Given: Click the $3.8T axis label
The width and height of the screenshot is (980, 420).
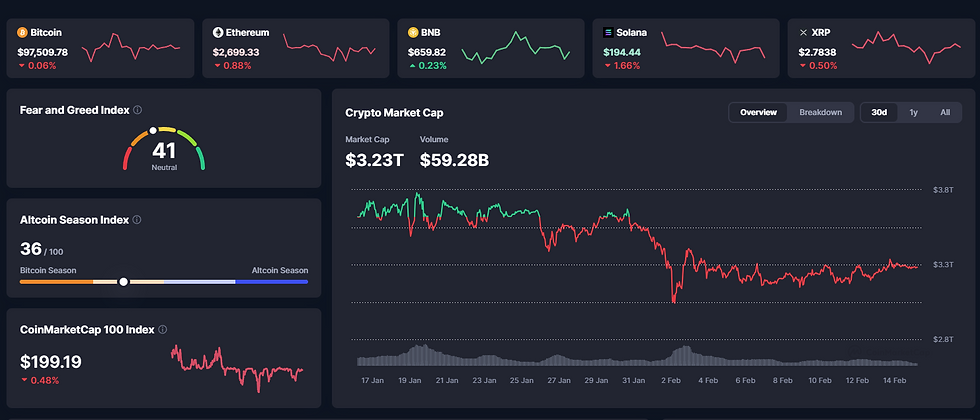Looking at the screenshot, I should [x=942, y=189].
